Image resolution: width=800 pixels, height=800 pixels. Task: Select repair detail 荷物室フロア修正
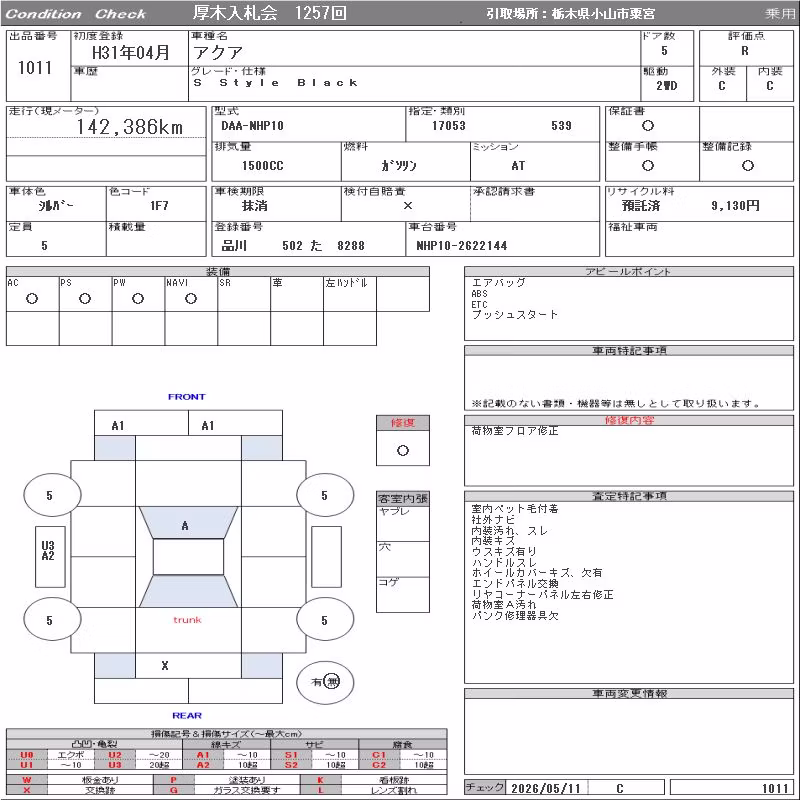tap(515, 431)
